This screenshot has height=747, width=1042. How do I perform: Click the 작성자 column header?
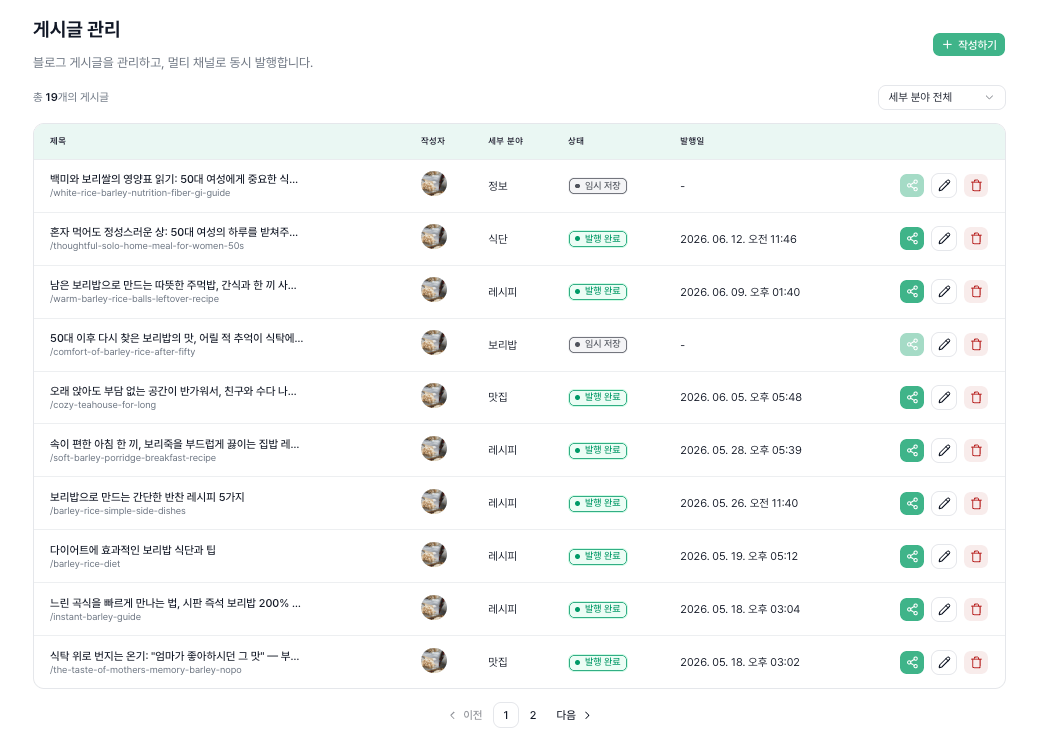pyautogui.click(x=433, y=141)
